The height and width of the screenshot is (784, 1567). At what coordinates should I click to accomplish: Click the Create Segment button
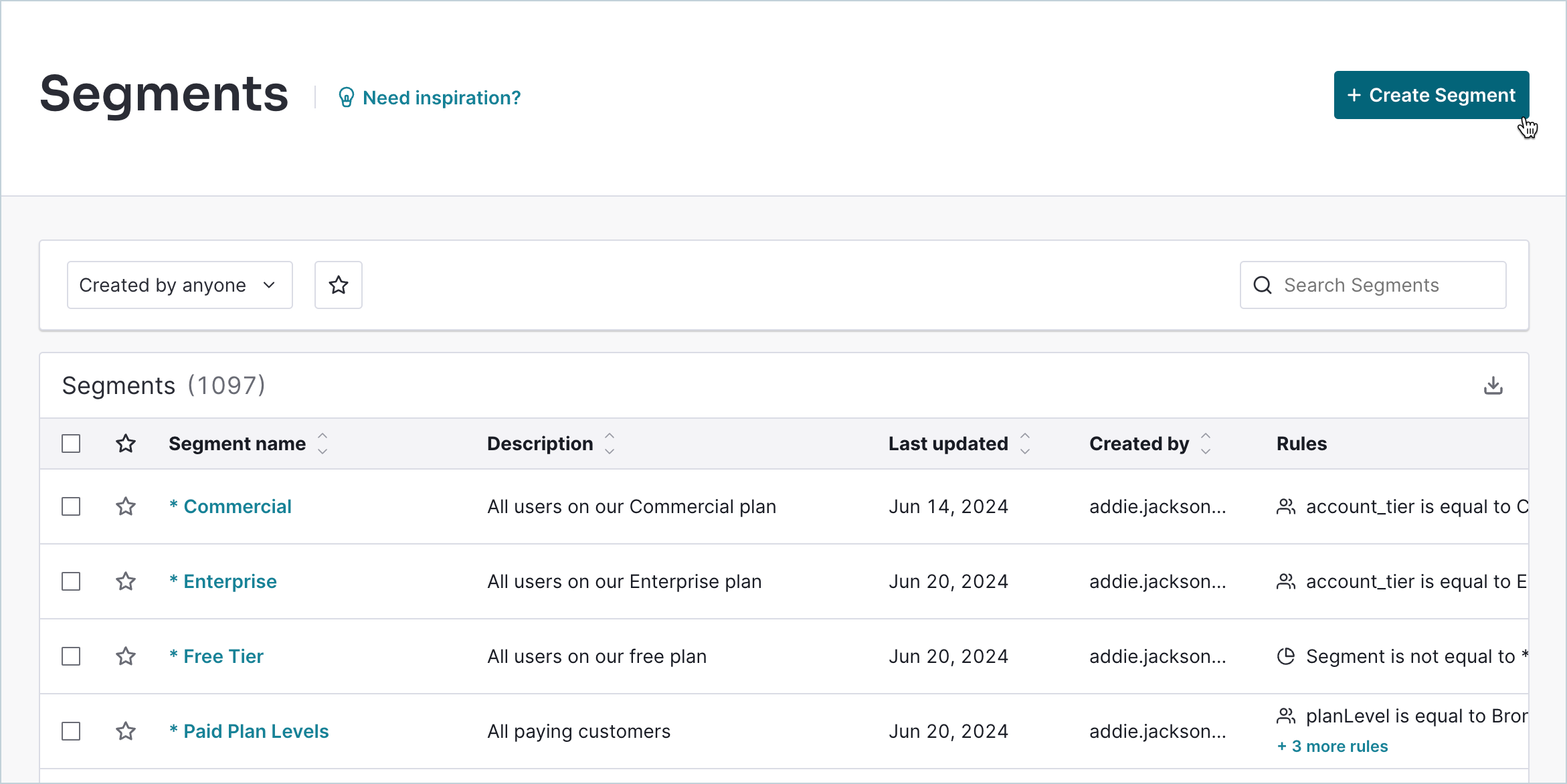tap(1431, 95)
